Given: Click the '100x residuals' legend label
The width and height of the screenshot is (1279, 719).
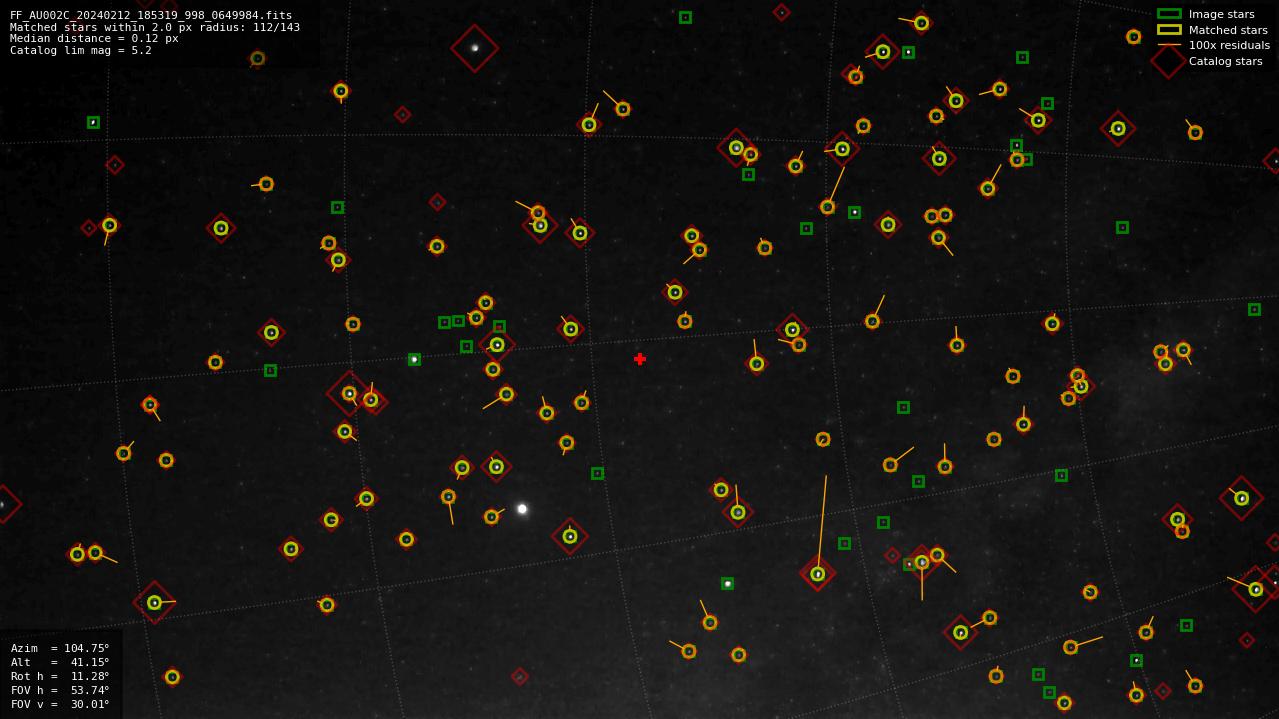Looking at the screenshot, I should pyautogui.click(x=1229, y=45).
